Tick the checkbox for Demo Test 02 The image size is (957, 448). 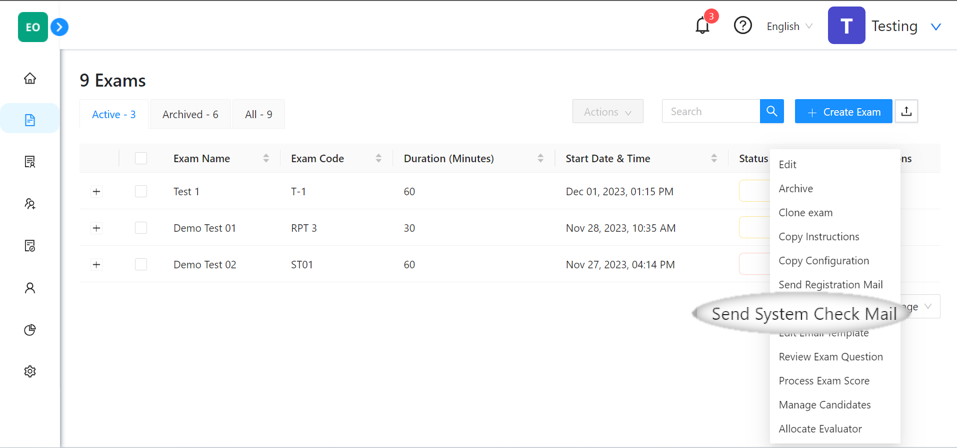[141, 265]
